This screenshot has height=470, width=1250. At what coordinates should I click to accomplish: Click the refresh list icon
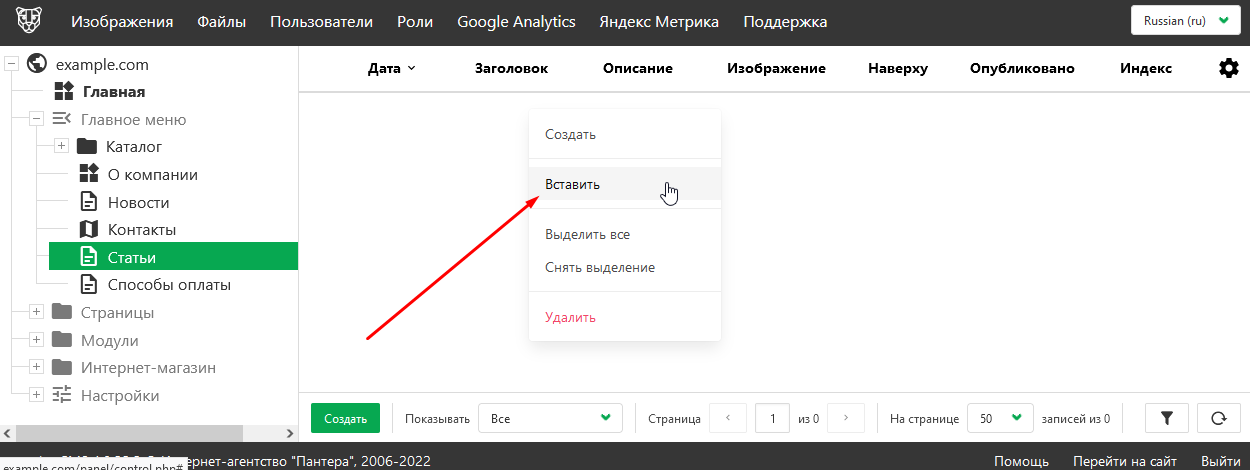(1217, 418)
